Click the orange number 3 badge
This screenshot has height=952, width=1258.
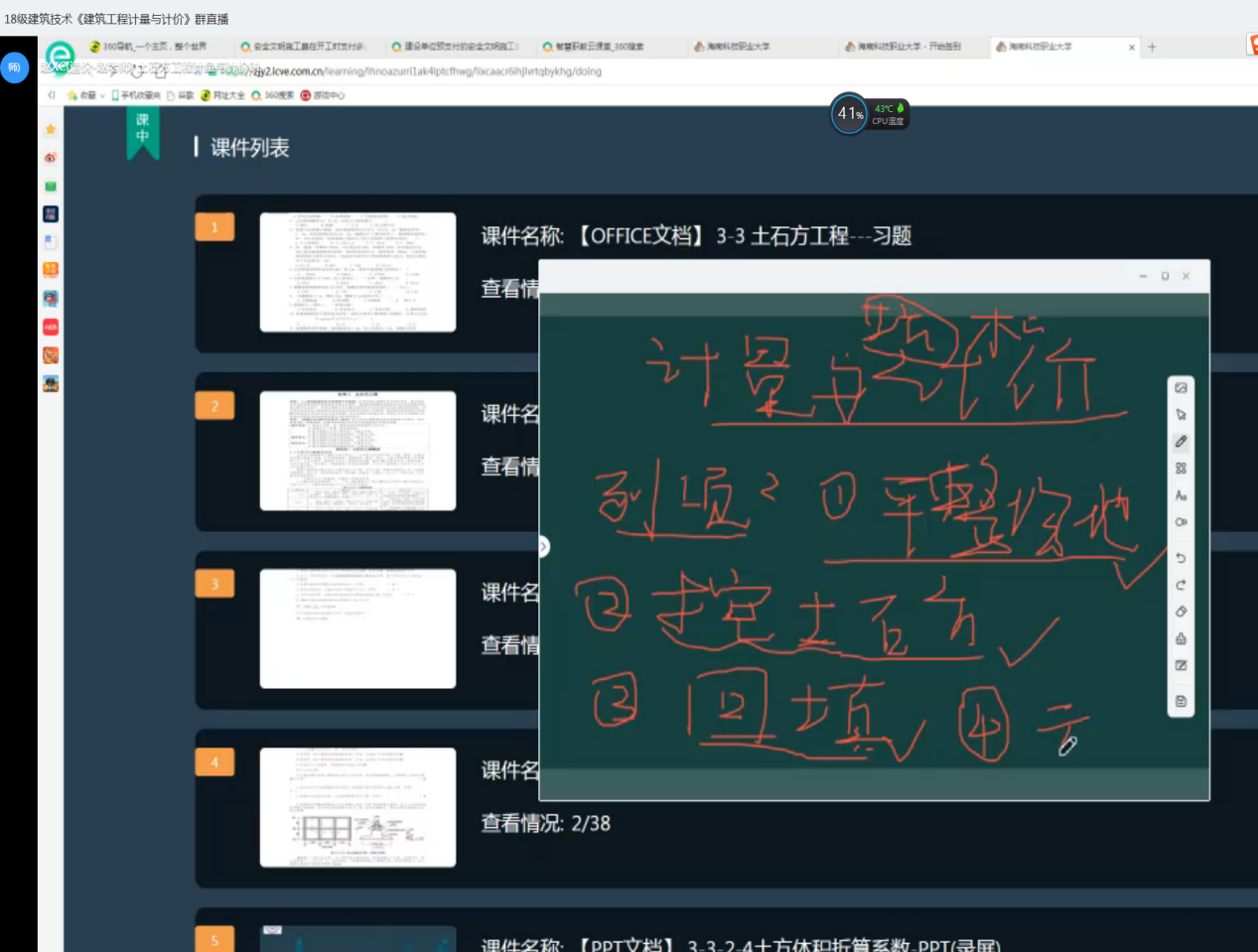[x=214, y=584]
